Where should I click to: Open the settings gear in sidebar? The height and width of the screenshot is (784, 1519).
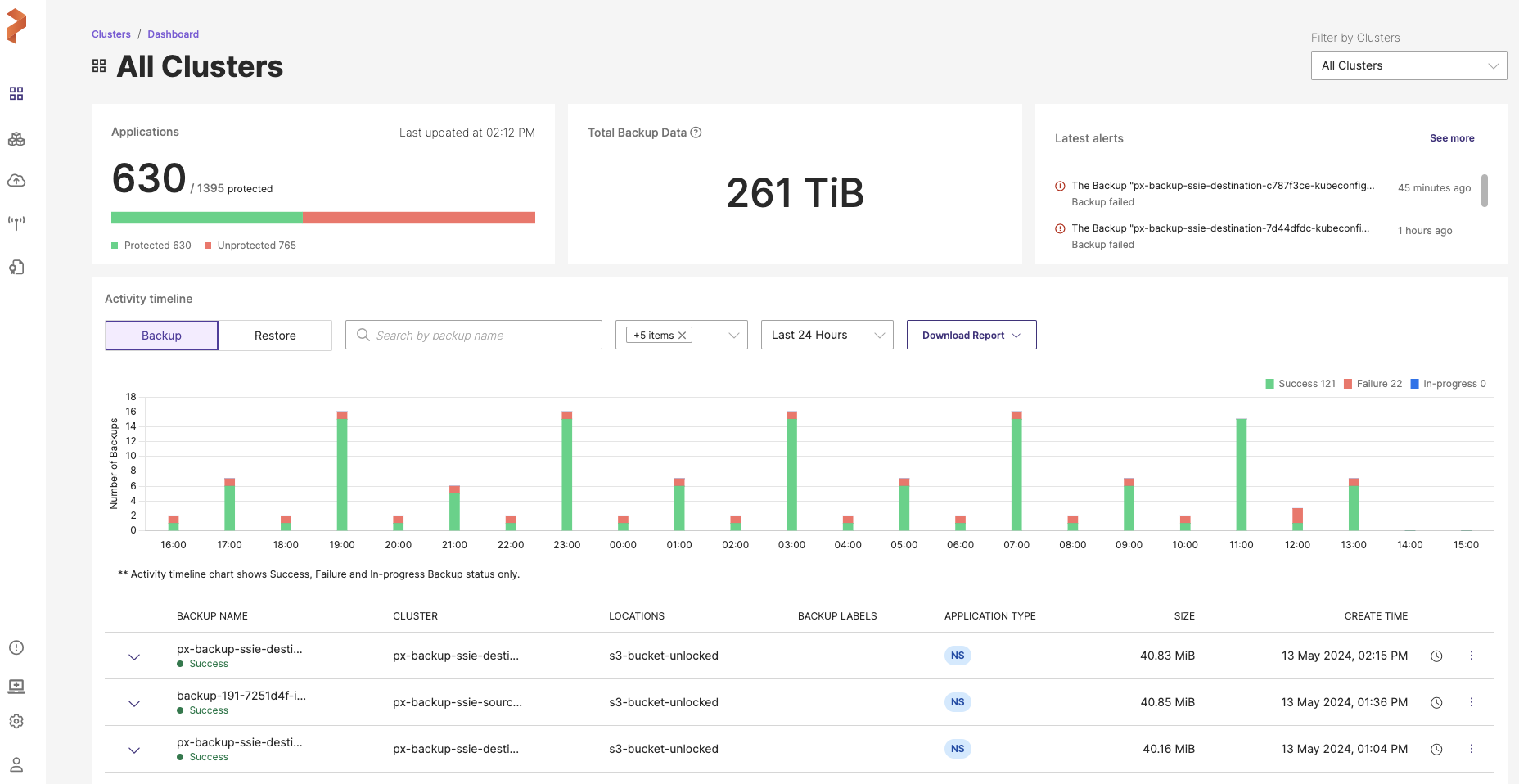point(16,721)
